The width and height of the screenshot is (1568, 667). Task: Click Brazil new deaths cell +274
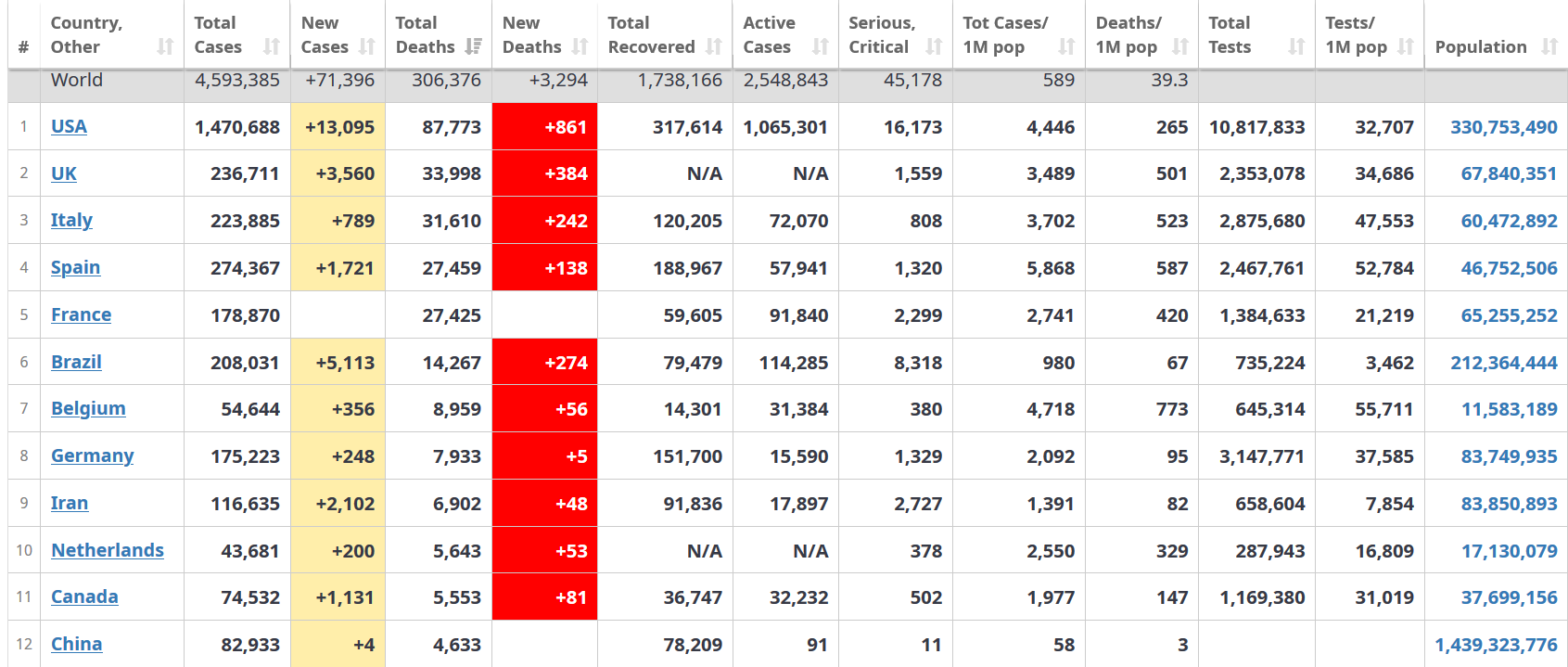[544, 363]
